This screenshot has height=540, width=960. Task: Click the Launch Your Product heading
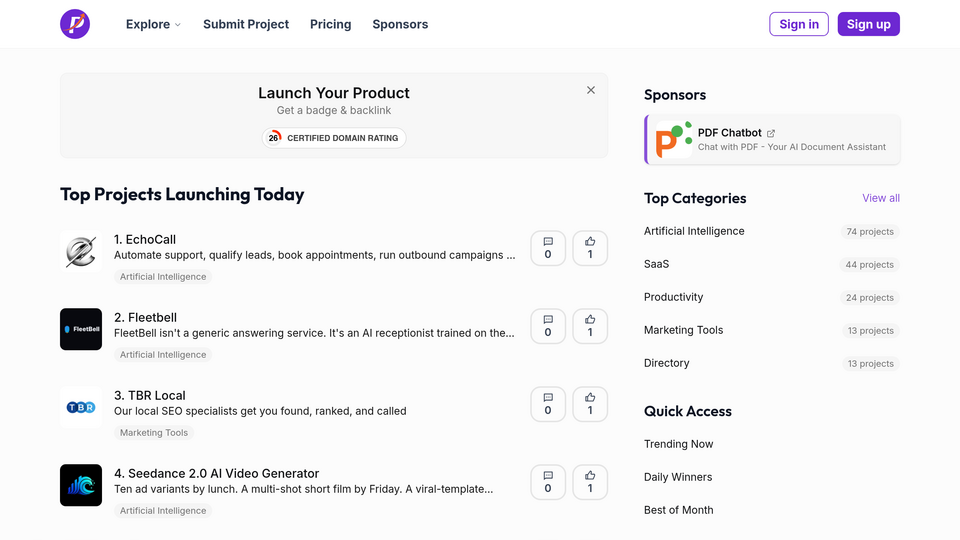pyautogui.click(x=334, y=93)
